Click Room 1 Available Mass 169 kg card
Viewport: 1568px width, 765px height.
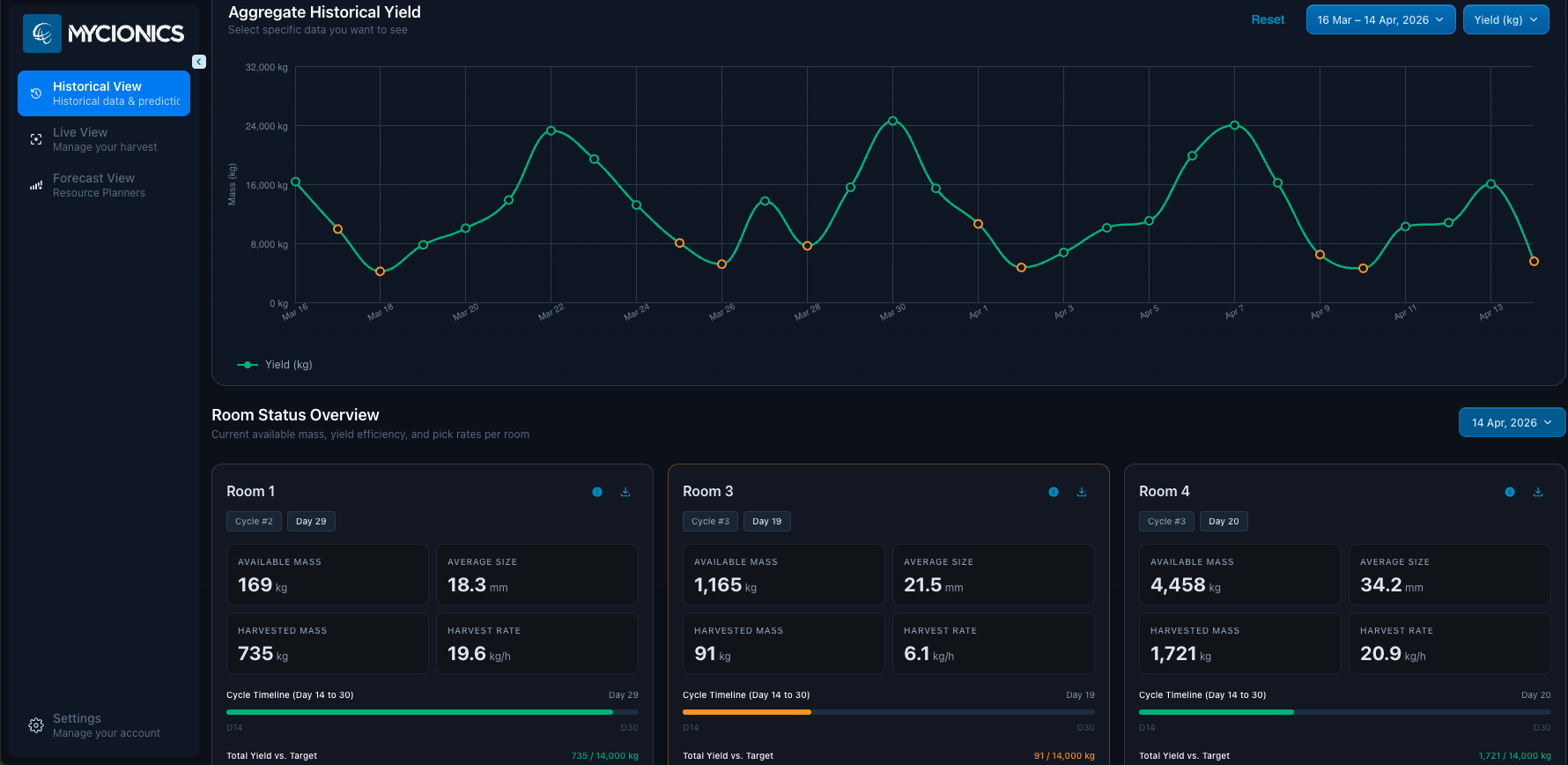(328, 575)
